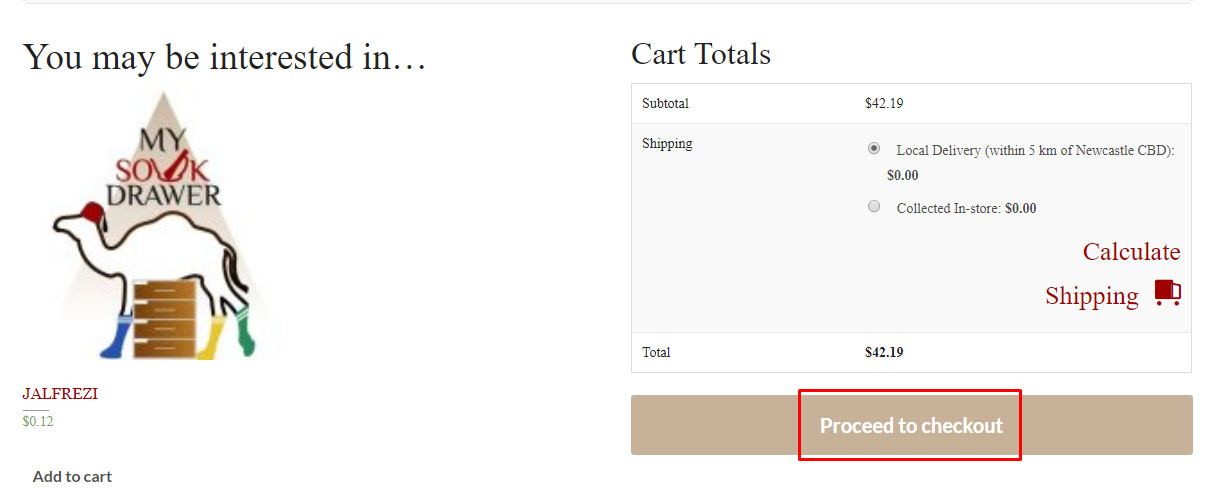This screenshot has width=1217, height=497.
Task: Select the Local Delivery radio button
Action: (874, 148)
